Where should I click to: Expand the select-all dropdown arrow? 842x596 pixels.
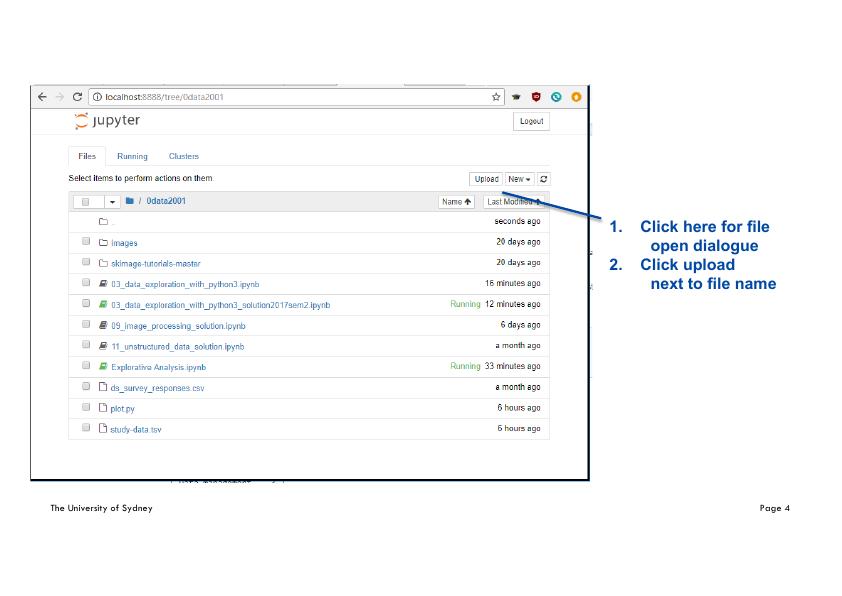[112, 202]
